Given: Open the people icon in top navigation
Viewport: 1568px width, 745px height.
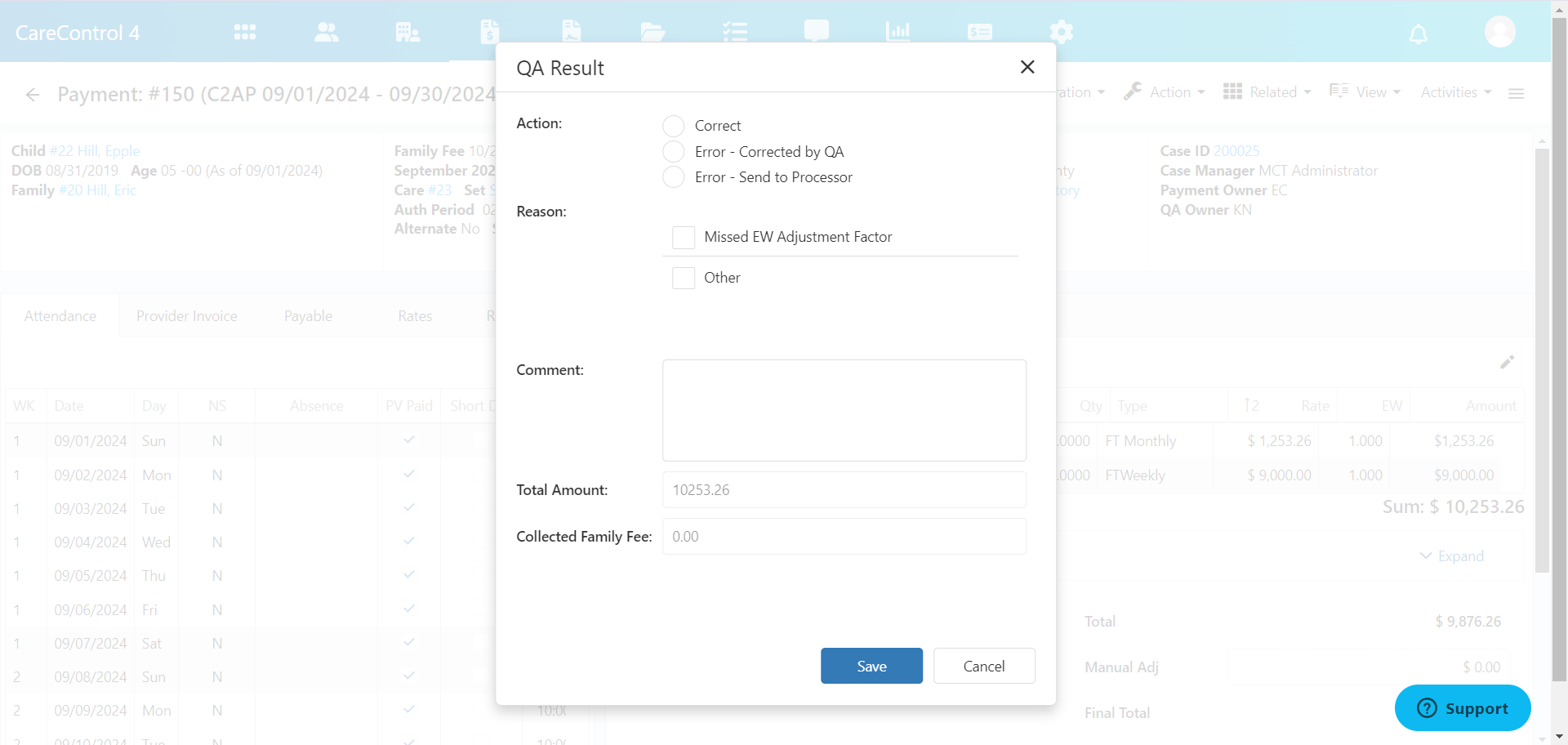Looking at the screenshot, I should 326,32.
